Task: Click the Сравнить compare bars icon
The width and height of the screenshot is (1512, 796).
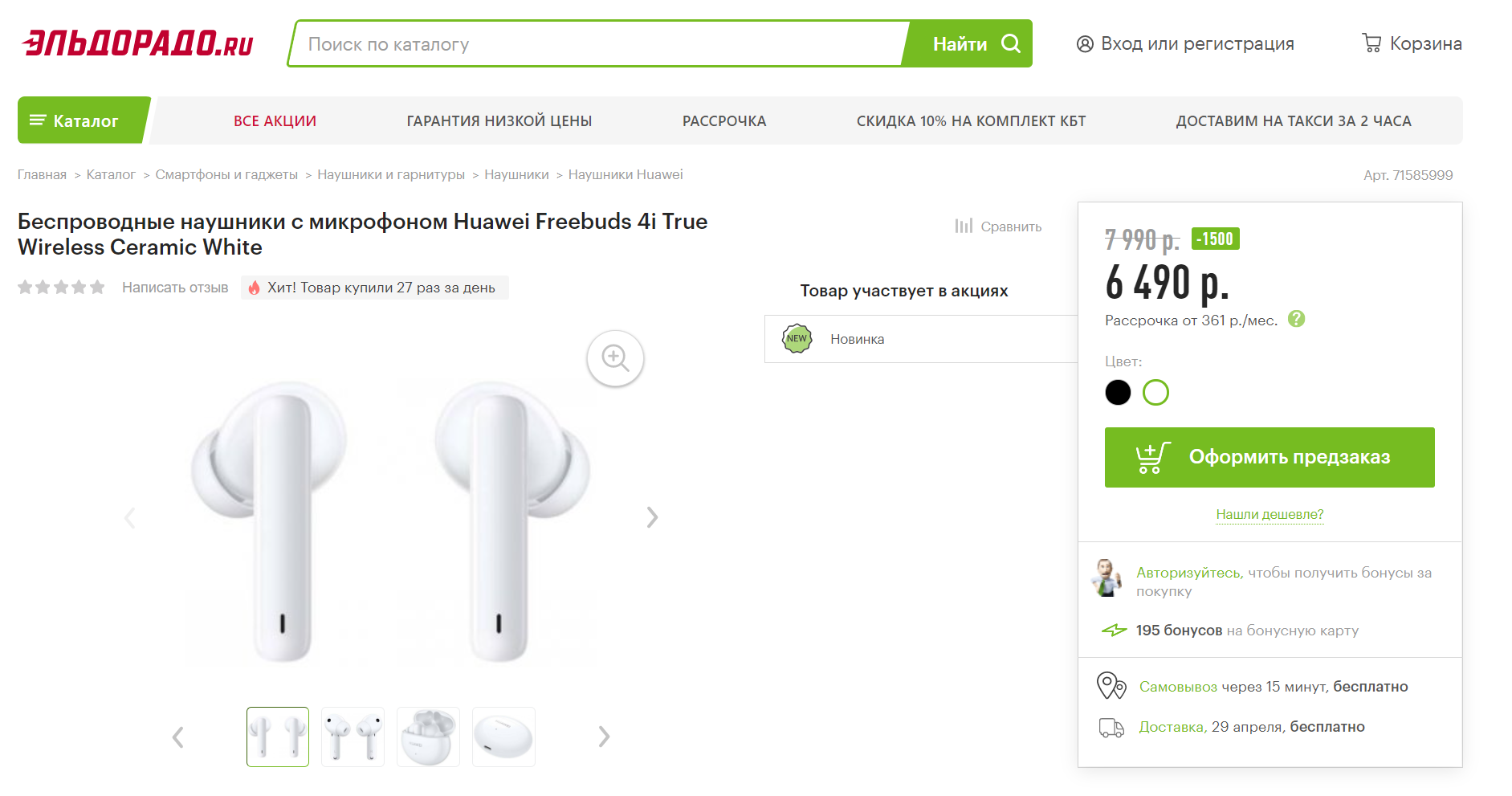Action: pyautogui.click(x=964, y=227)
